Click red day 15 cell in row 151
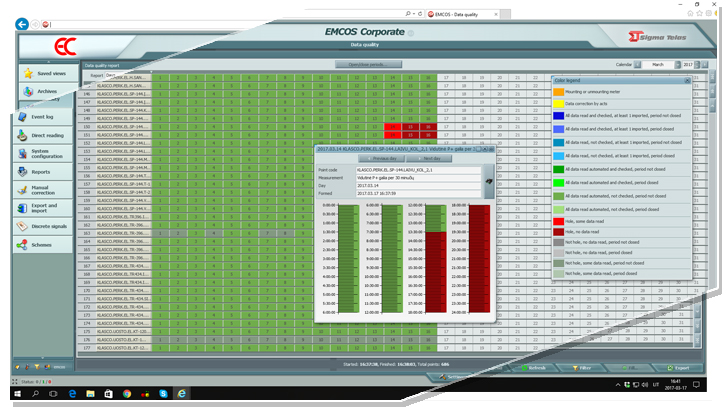The width and height of the screenshot is (727, 409). point(410,135)
